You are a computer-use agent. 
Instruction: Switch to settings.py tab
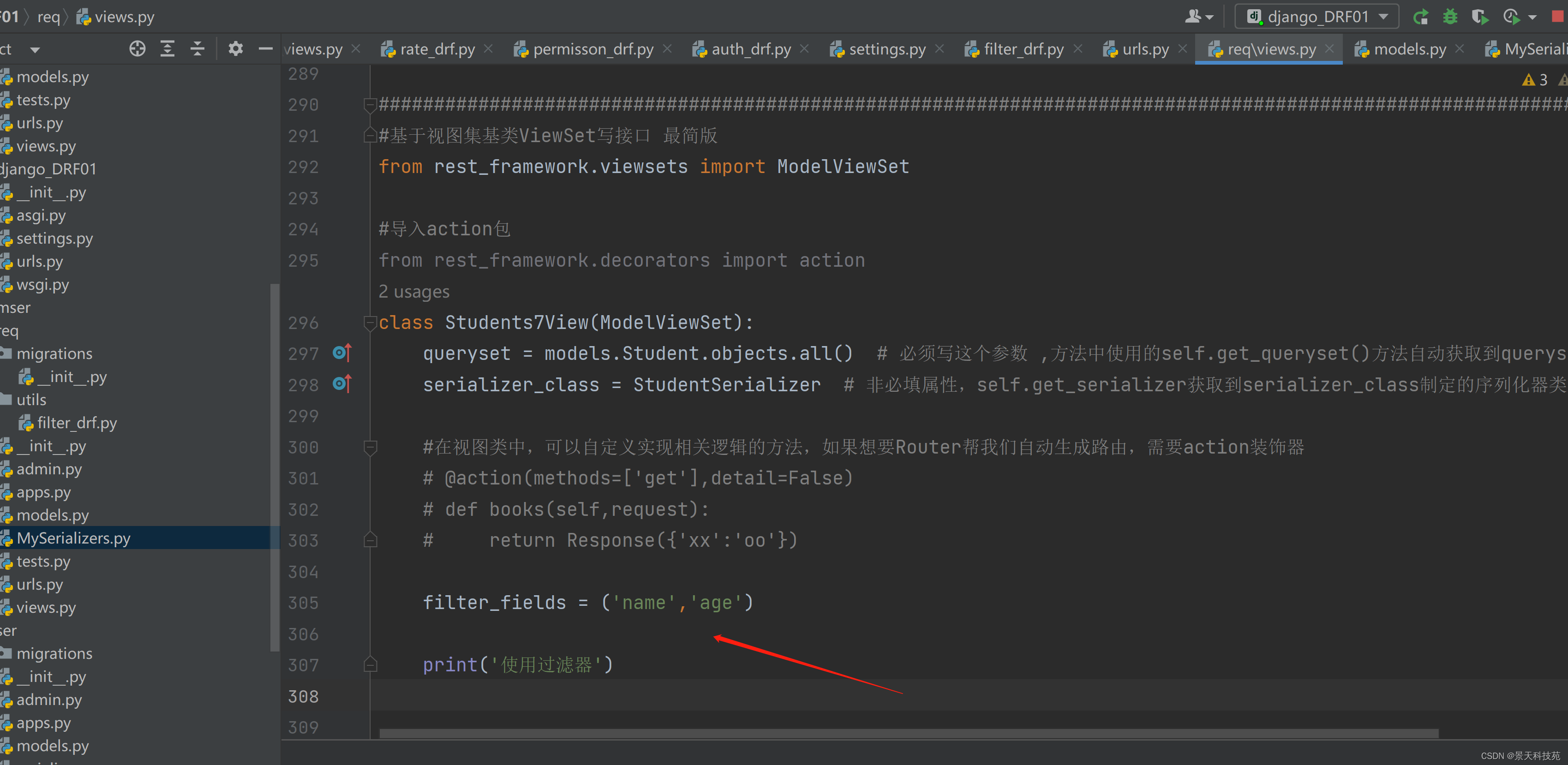[886, 49]
